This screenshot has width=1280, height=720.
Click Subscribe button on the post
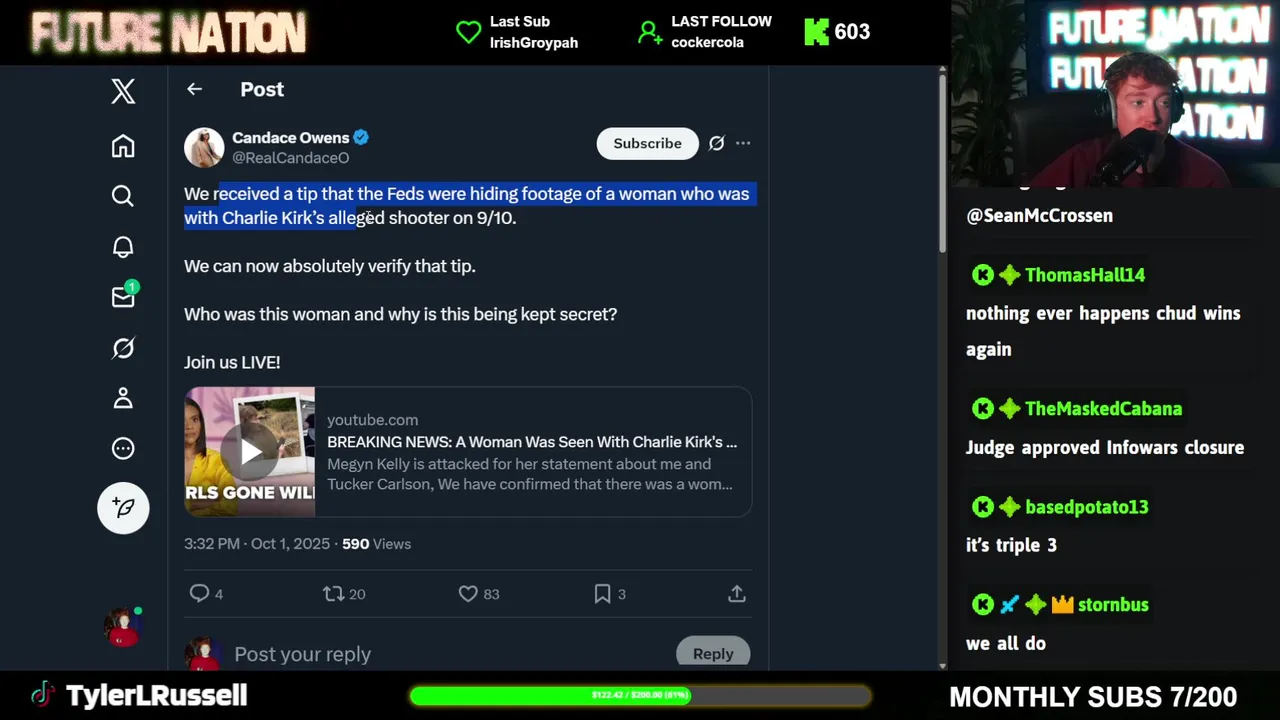click(647, 143)
